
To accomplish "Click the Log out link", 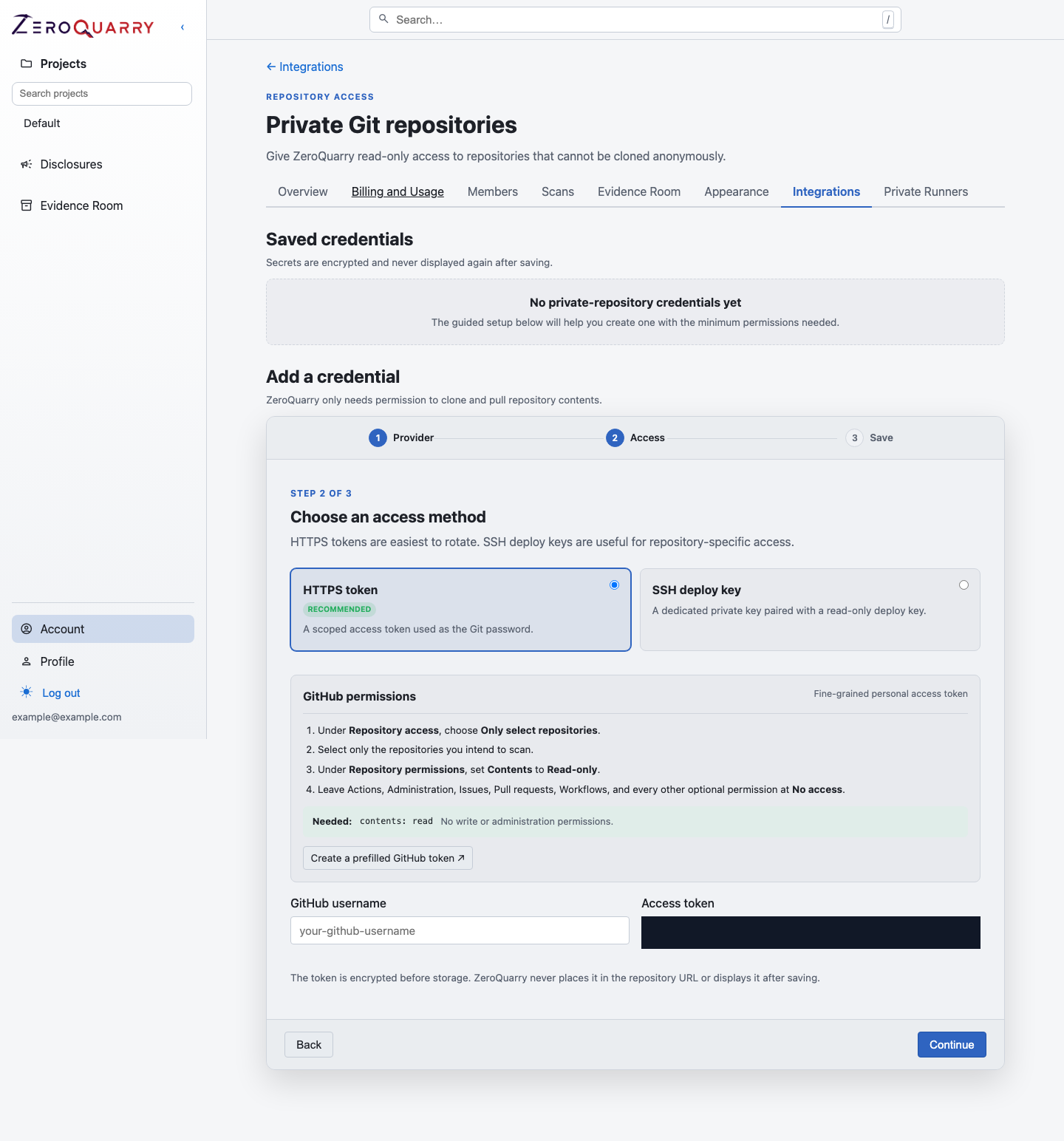I will (x=61, y=693).
